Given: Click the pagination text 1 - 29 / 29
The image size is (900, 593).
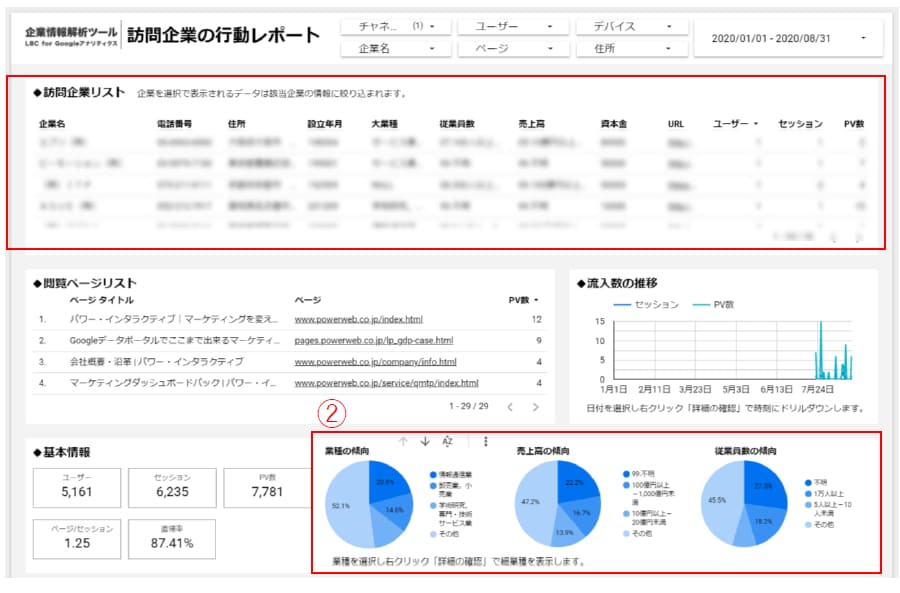Looking at the screenshot, I should tap(468, 406).
